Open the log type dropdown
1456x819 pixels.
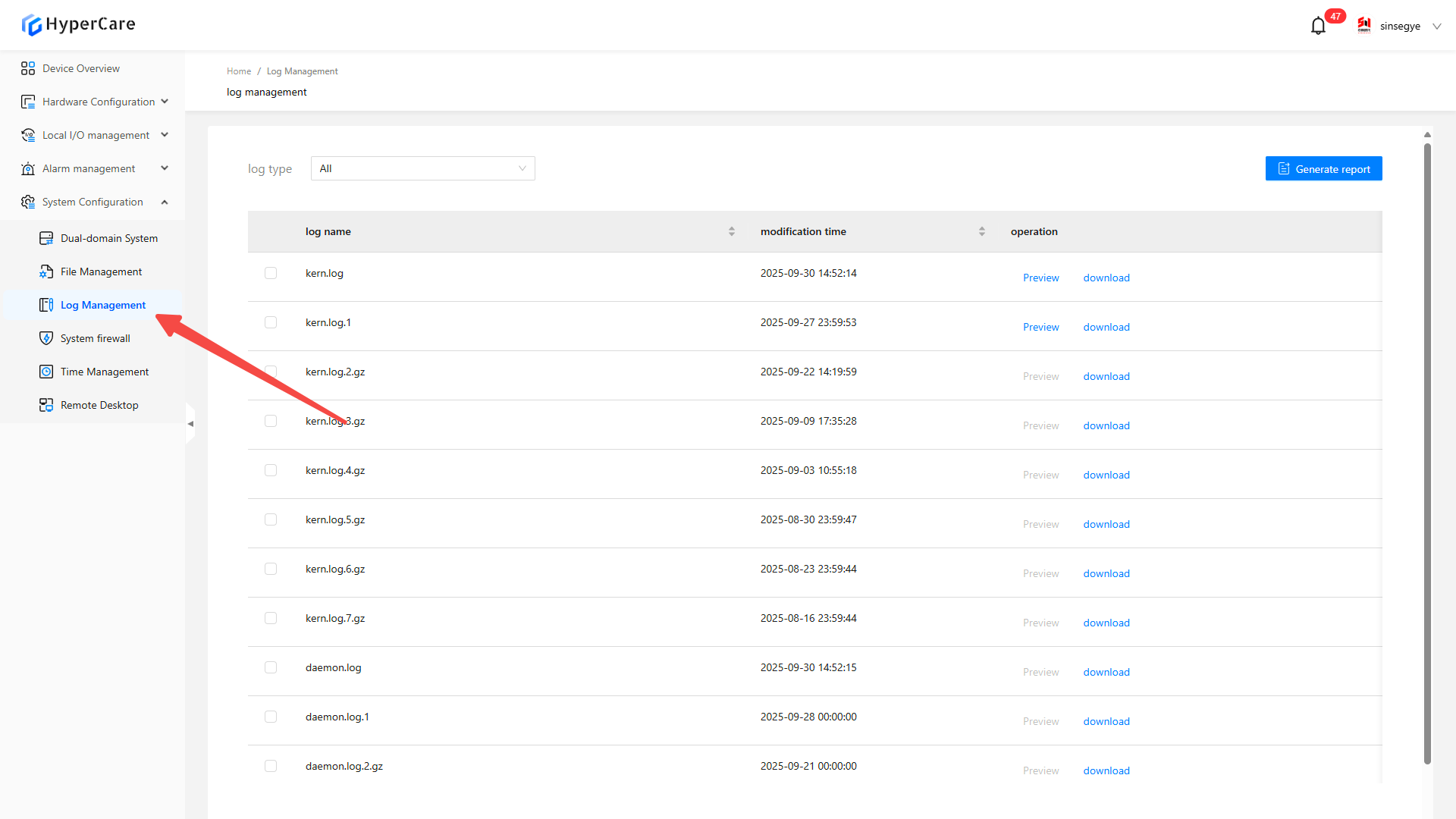click(422, 168)
